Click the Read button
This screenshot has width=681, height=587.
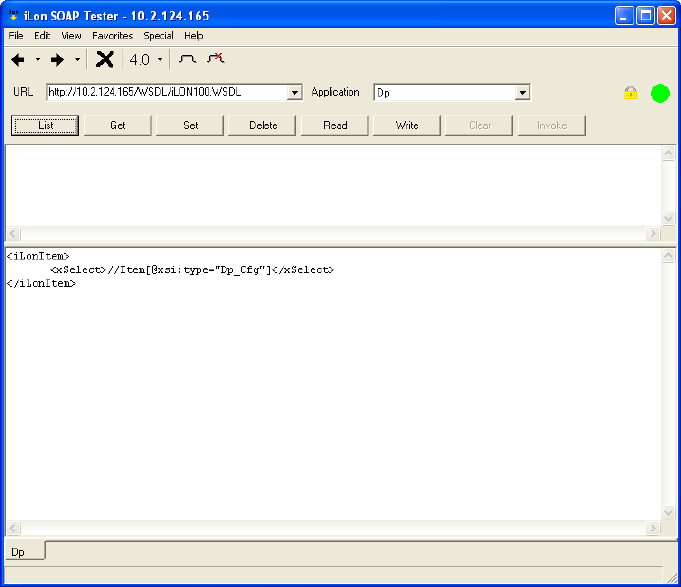pyautogui.click(x=334, y=125)
